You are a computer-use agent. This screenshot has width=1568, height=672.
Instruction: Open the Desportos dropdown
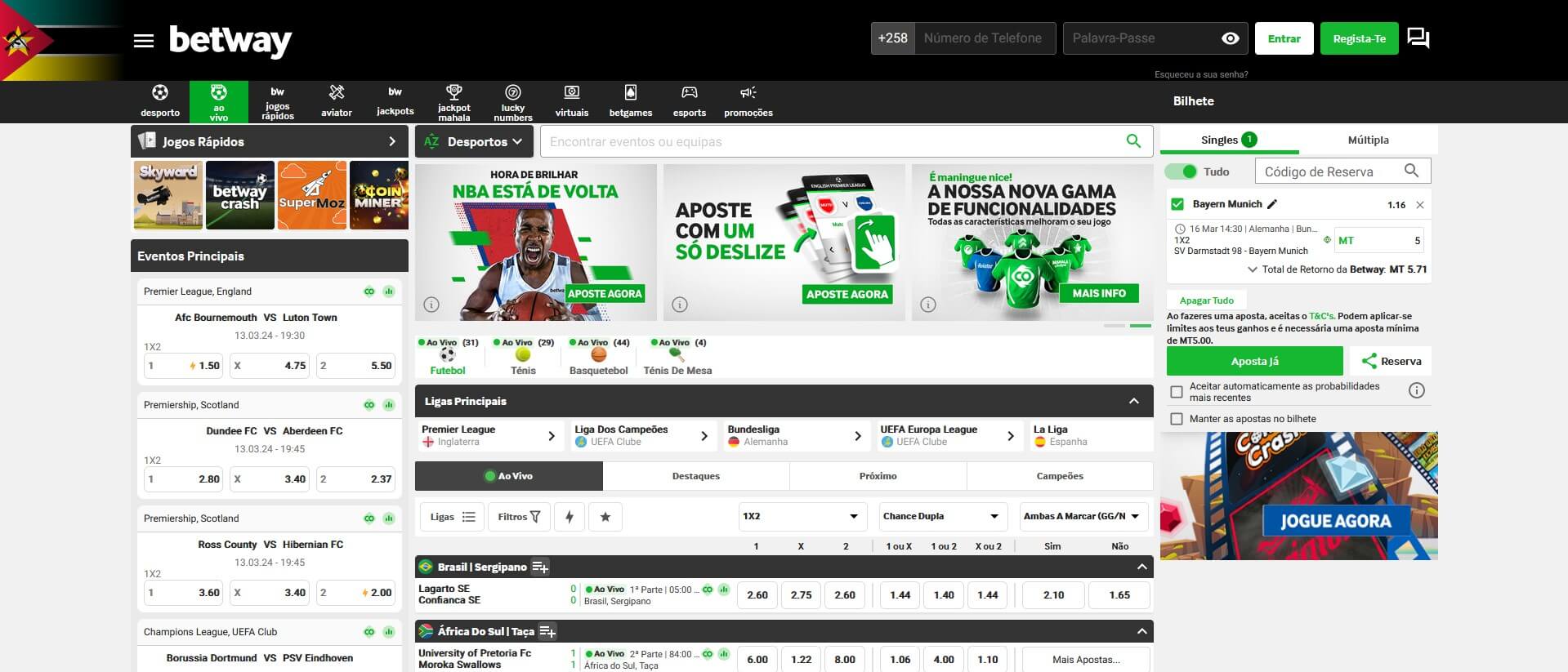click(x=475, y=141)
